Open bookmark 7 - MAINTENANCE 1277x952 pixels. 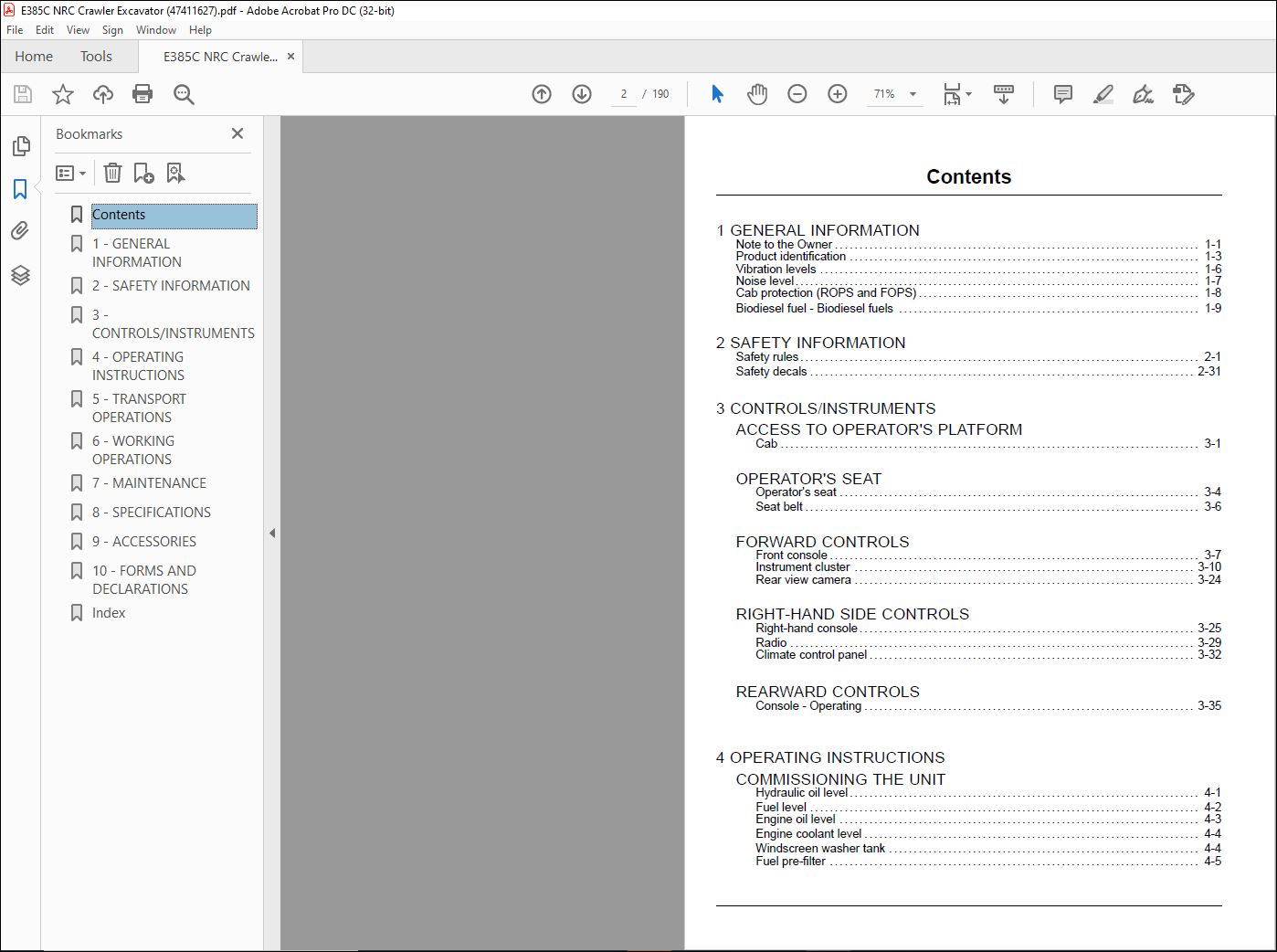(149, 483)
